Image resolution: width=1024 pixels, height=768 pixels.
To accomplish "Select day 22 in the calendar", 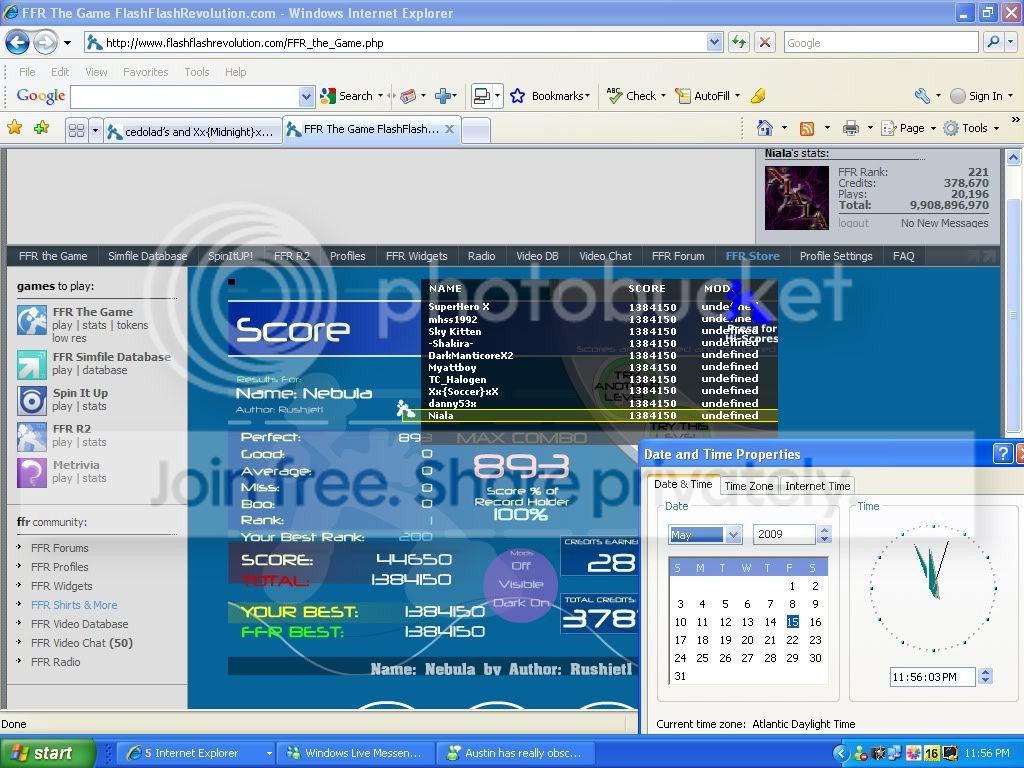I will [792, 640].
